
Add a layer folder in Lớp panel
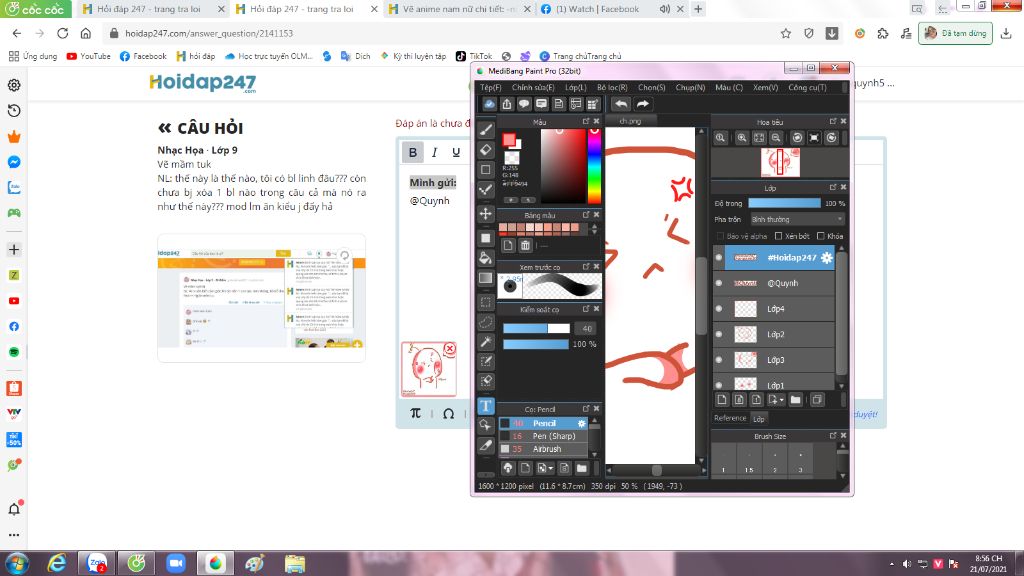(795, 400)
